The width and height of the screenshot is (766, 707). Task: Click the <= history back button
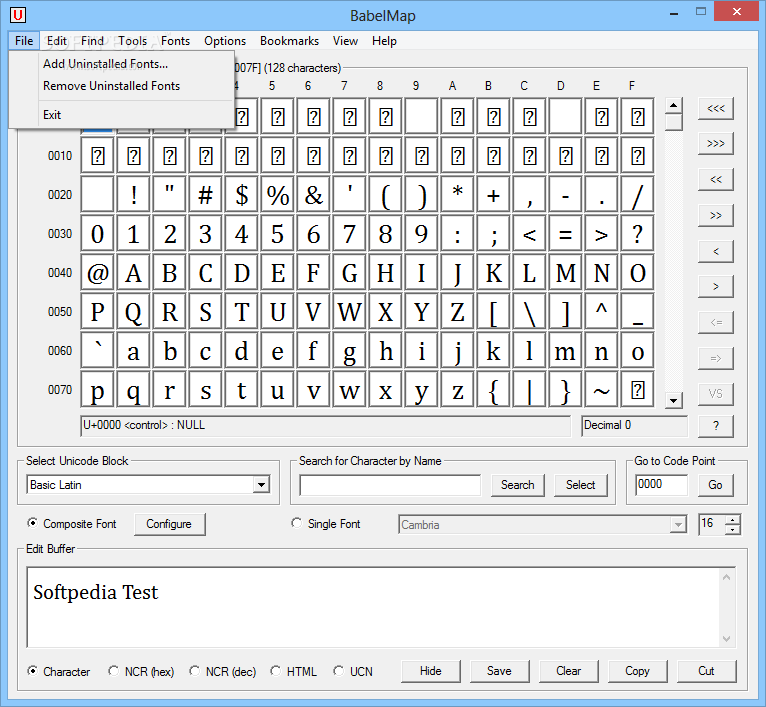coord(716,322)
